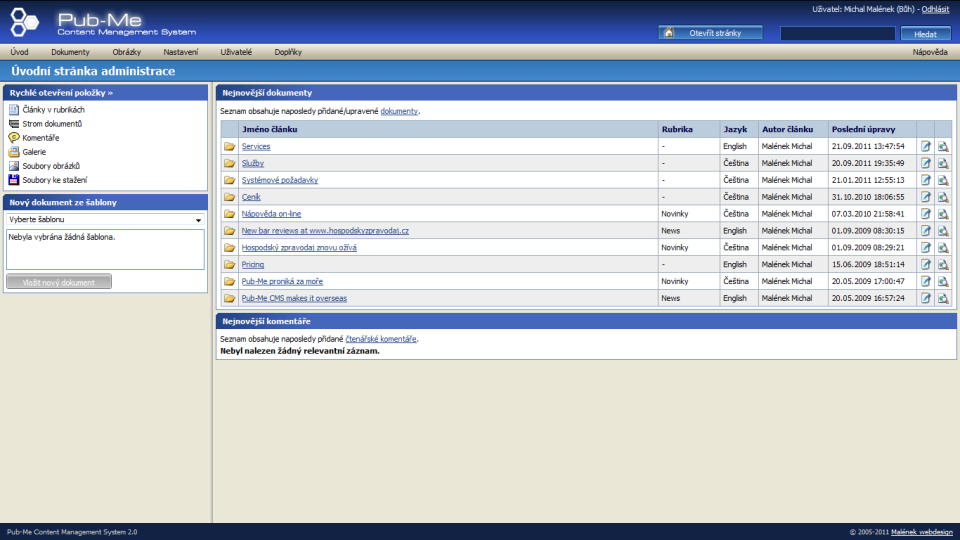Click the edit icon for the Services row
This screenshot has height=540, width=960.
coord(925,146)
